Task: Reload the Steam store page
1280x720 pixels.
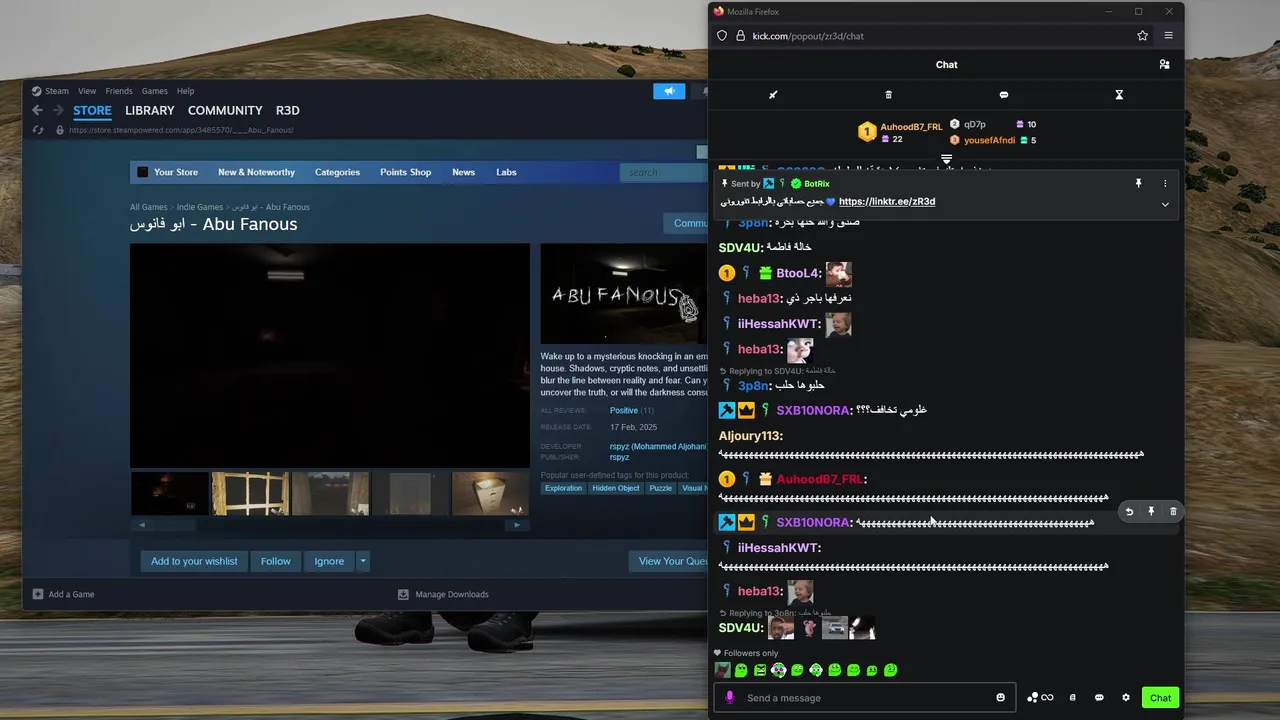Action: point(38,130)
